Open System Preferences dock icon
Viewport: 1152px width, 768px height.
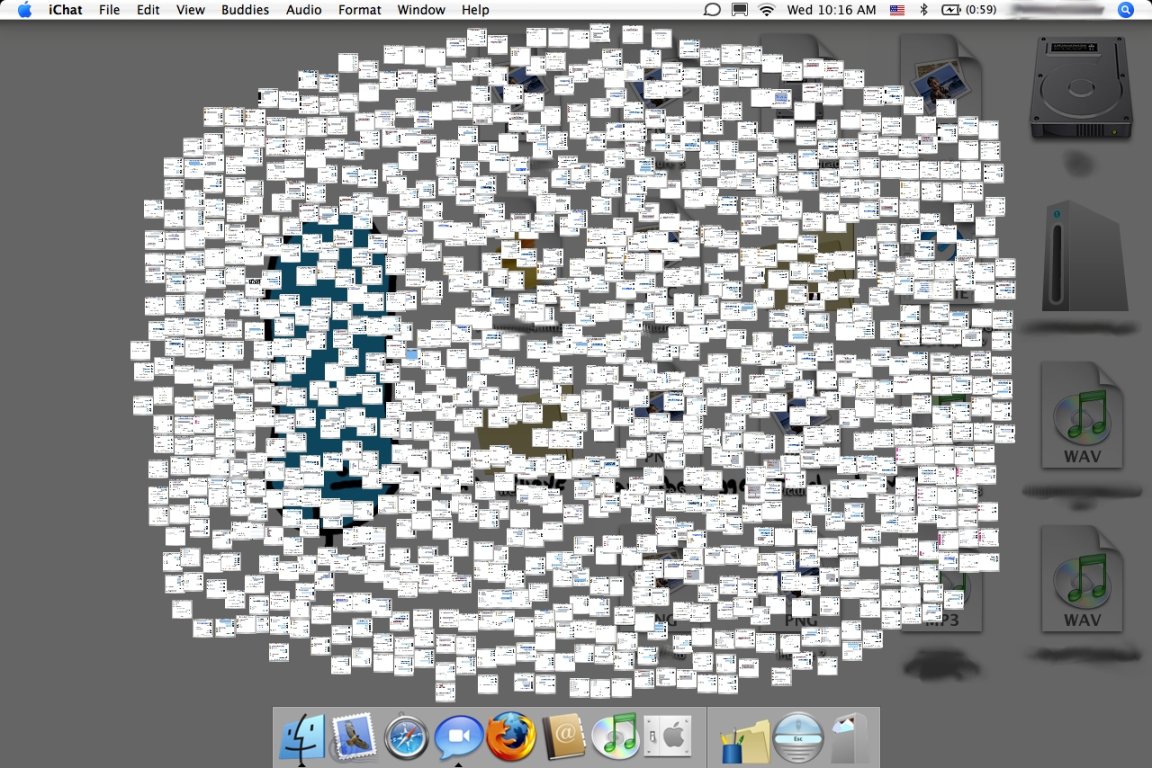coord(667,738)
